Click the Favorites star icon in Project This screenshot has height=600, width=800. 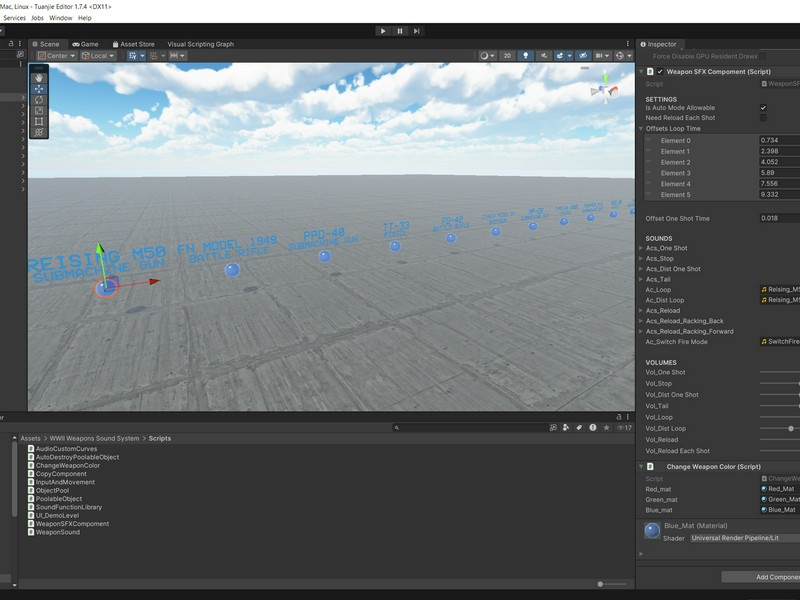click(606, 428)
